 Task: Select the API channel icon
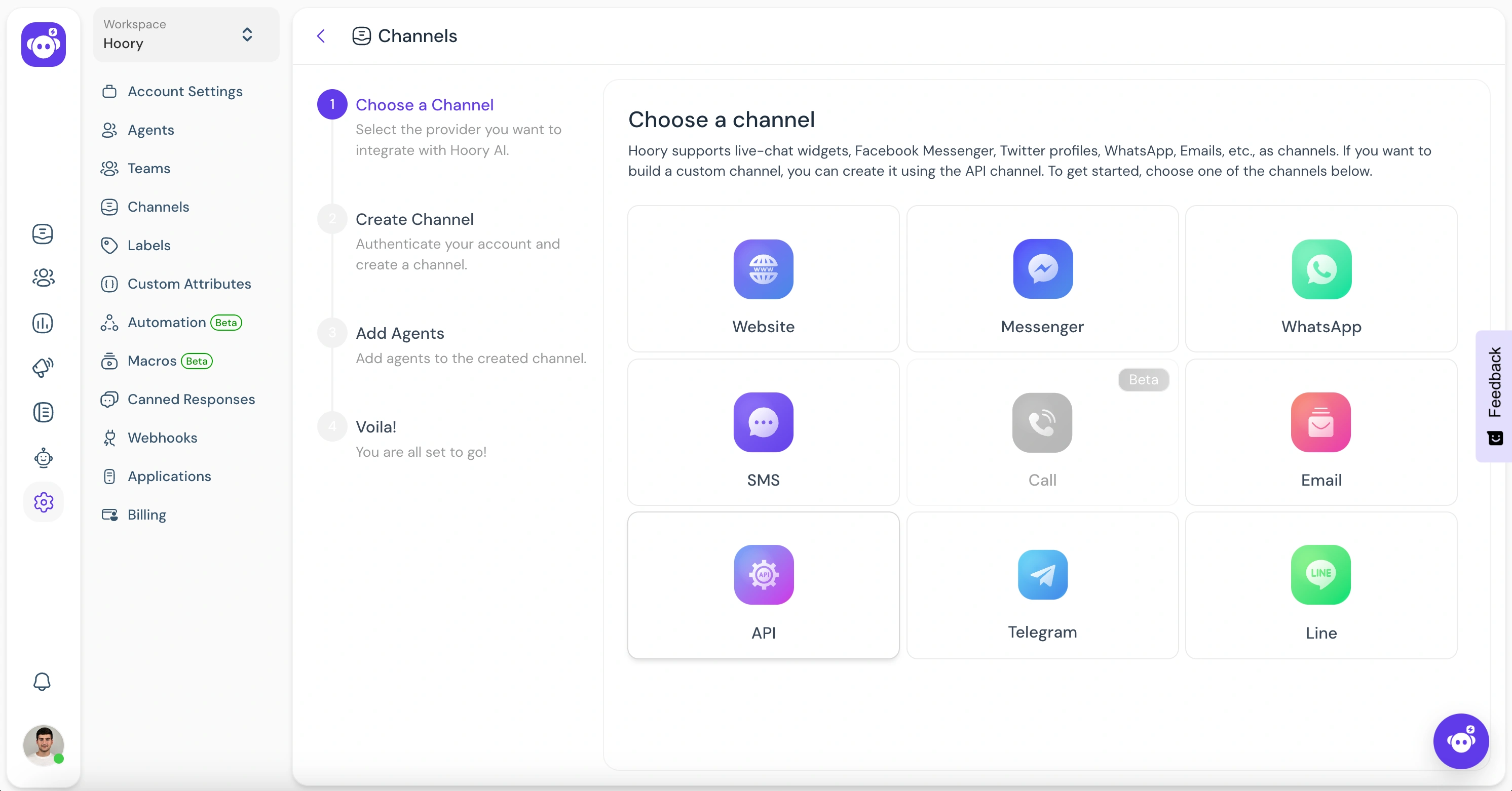[763, 575]
